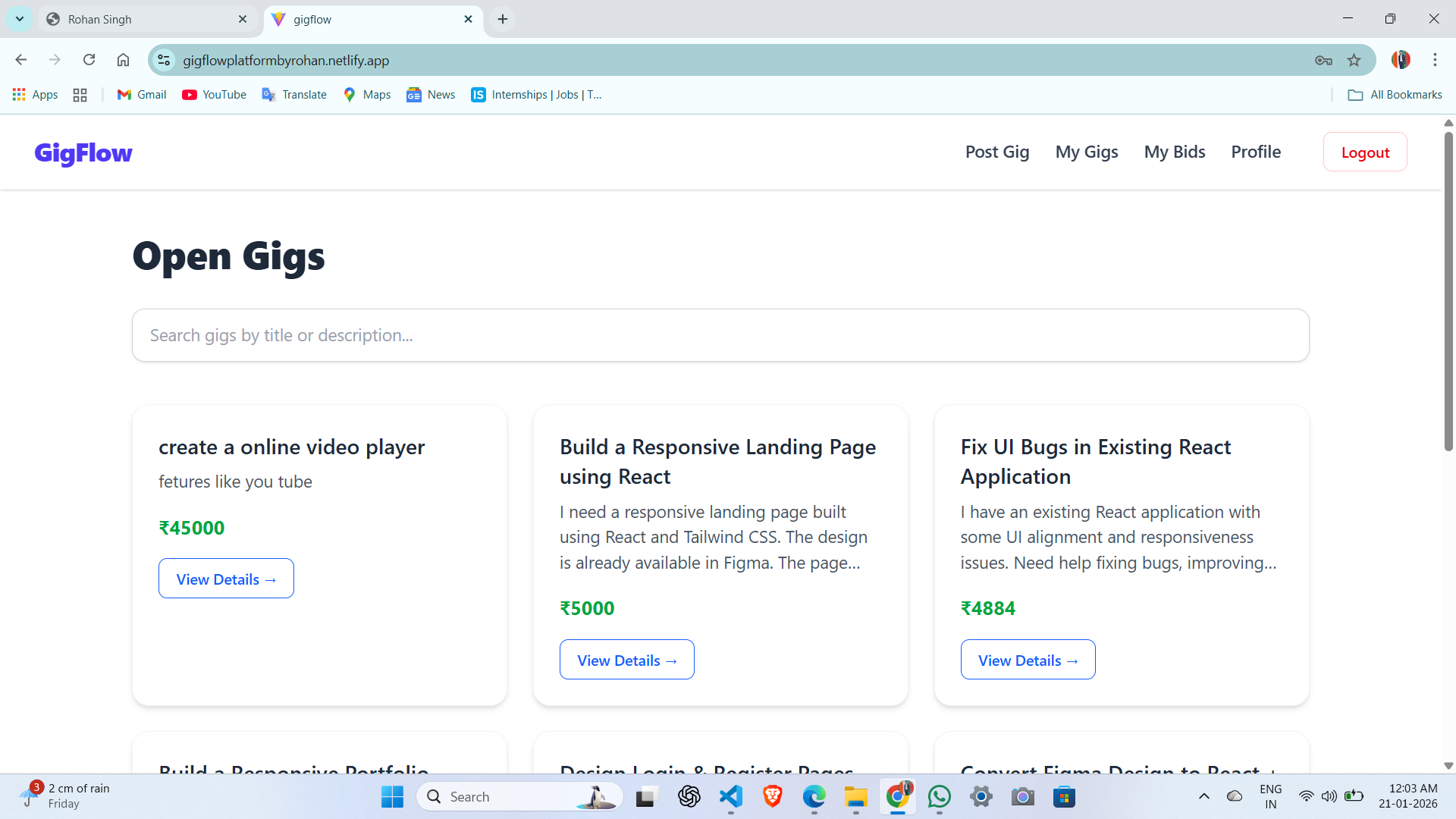
Task: Open the taskbar clock and date
Action: tap(1408, 796)
